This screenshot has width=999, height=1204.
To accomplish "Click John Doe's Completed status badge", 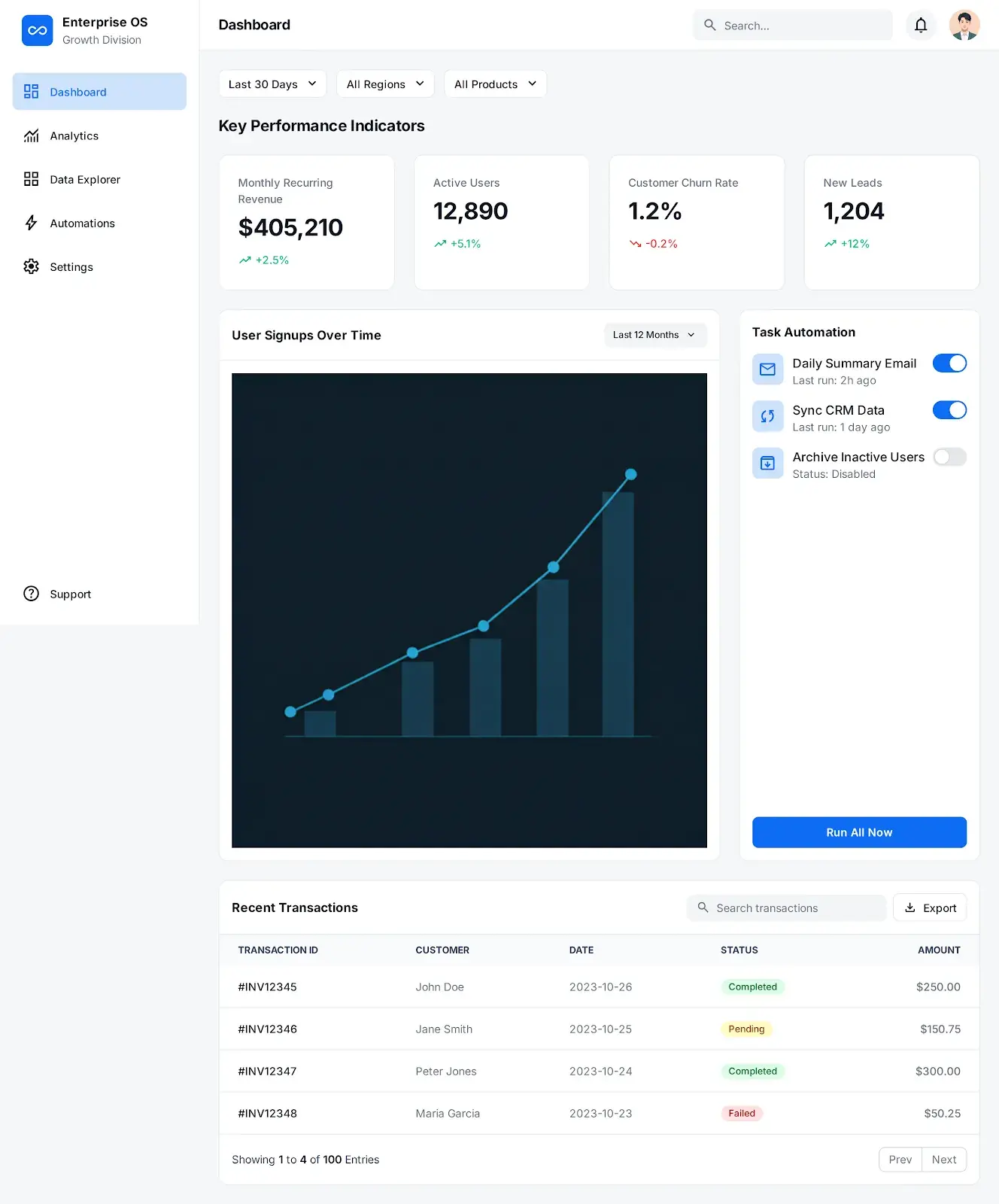I will [752, 987].
